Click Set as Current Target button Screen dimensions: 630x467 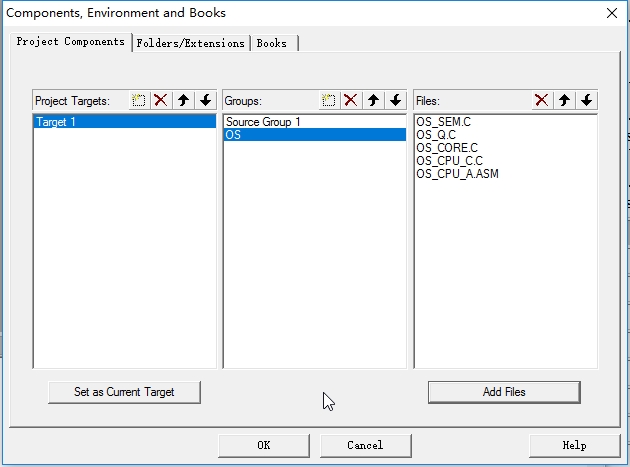(124, 392)
